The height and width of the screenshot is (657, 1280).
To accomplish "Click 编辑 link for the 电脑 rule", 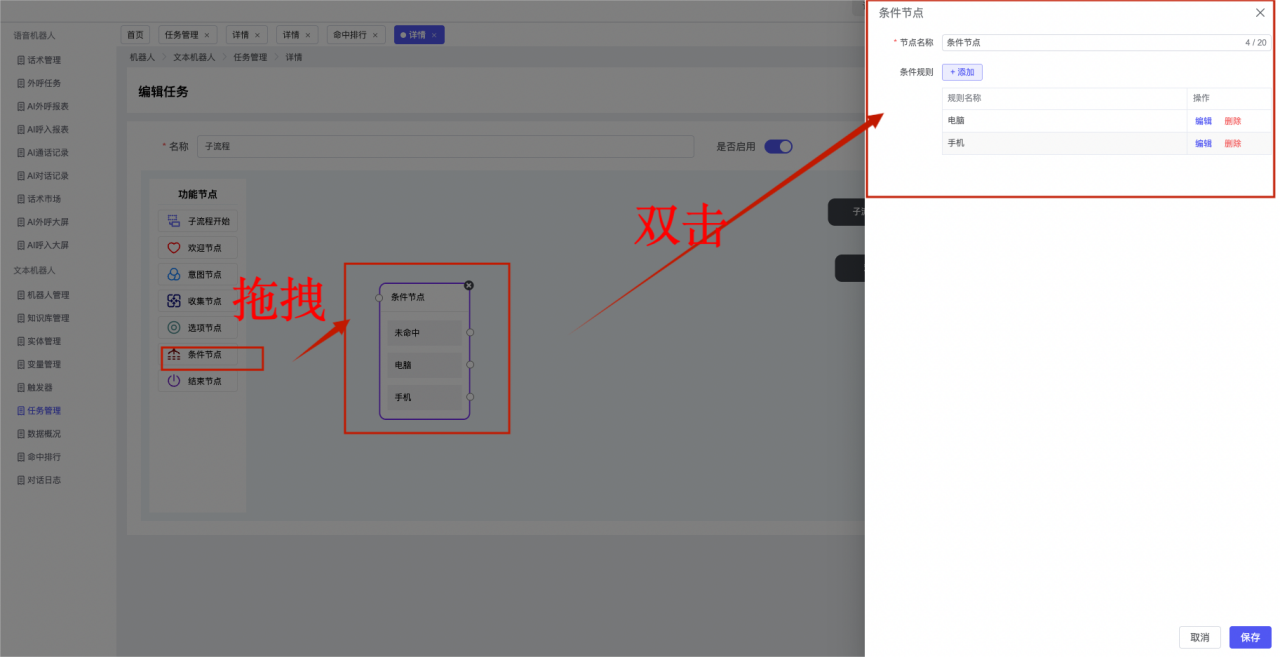I will point(1203,121).
